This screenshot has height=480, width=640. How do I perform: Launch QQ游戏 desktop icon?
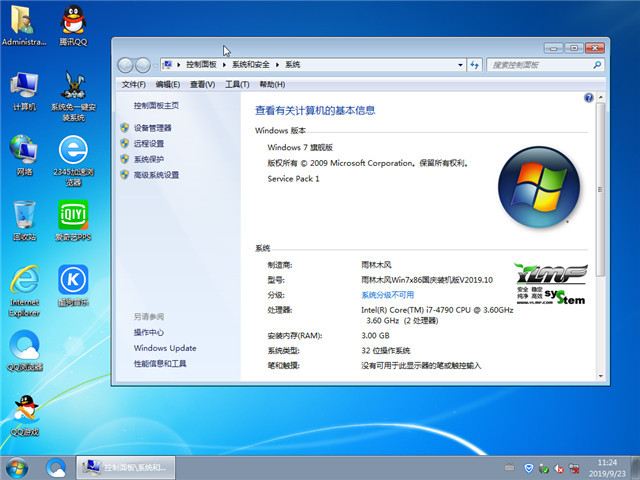click(24, 416)
